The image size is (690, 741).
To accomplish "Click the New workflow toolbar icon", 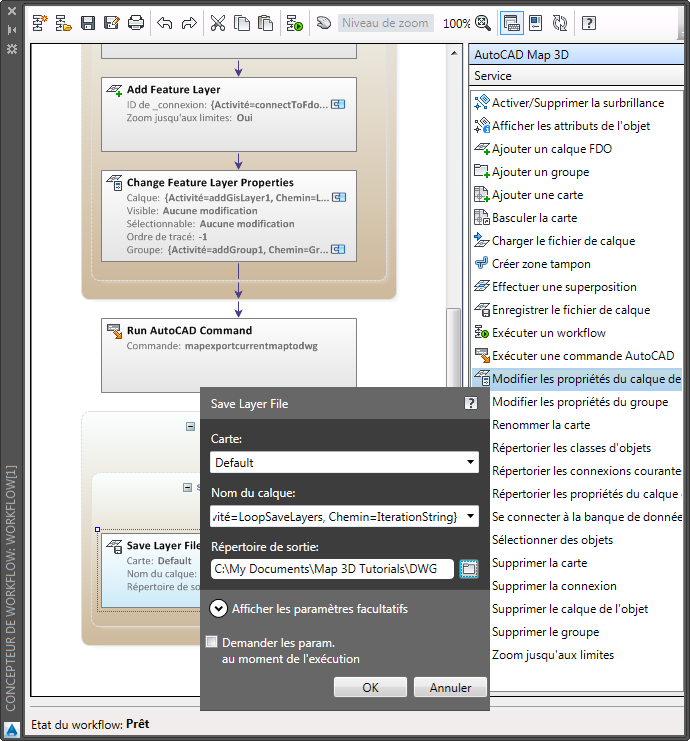I will (40, 23).
